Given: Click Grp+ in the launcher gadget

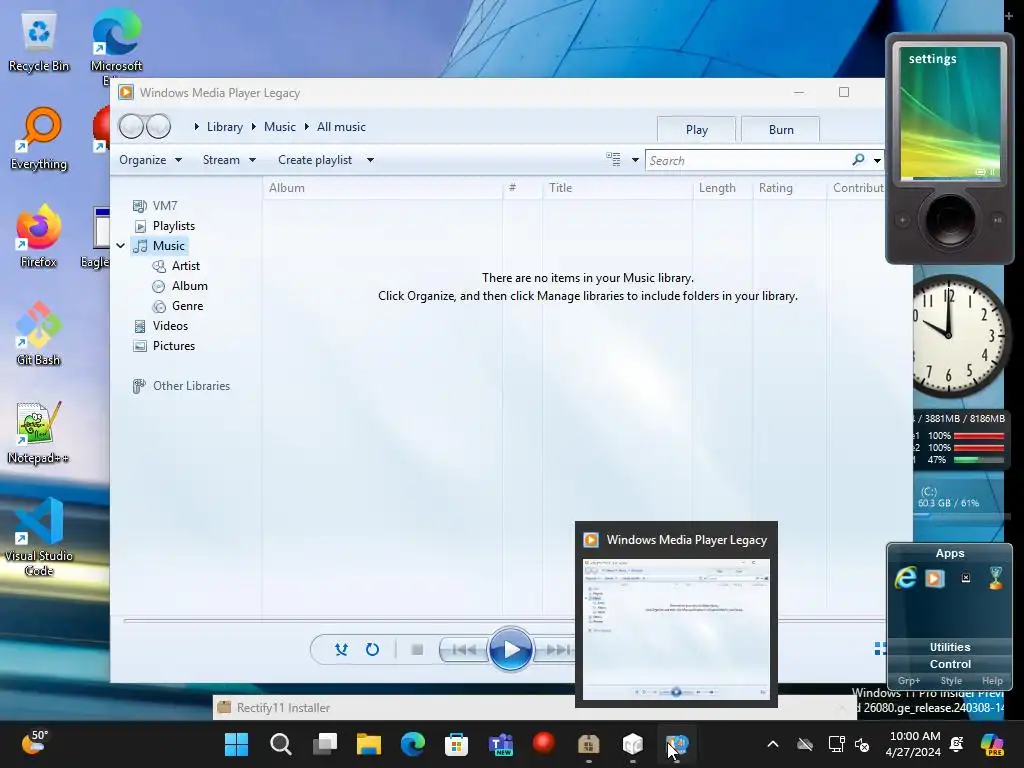Looking at the screenshot, I should (908, 680).
